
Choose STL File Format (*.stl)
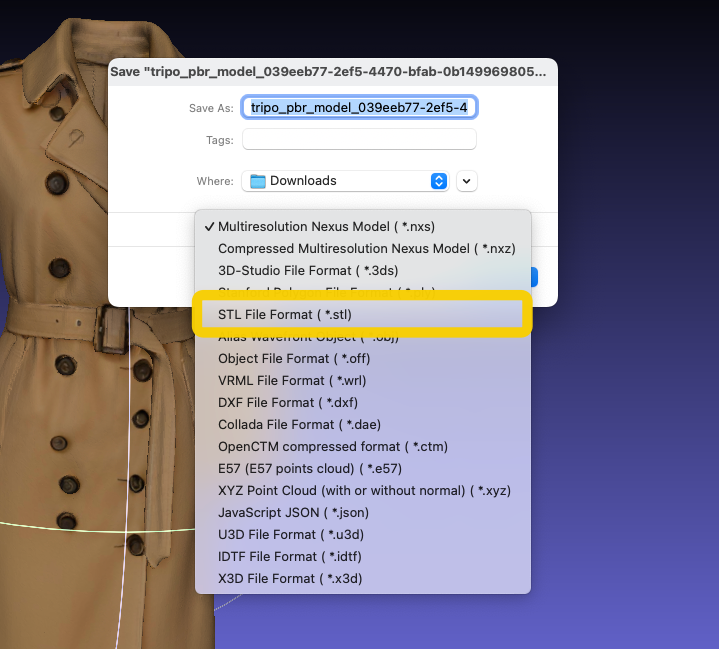pyautogui.click(x=363, y=315)
